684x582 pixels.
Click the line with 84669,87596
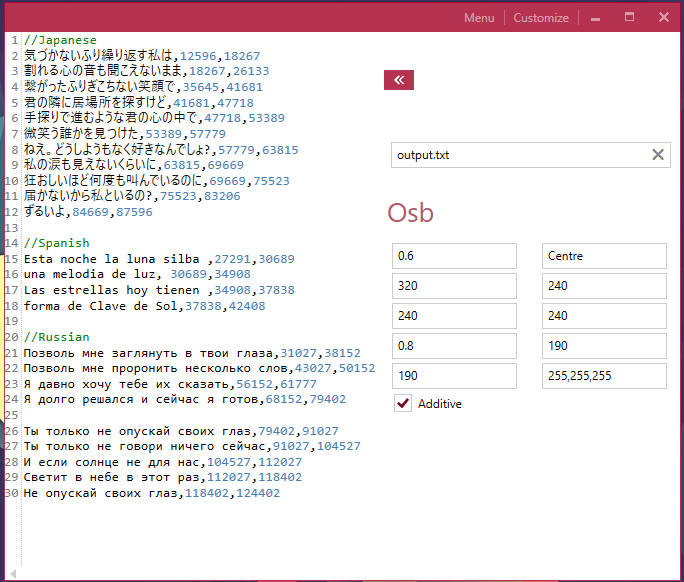pos(88,212)
